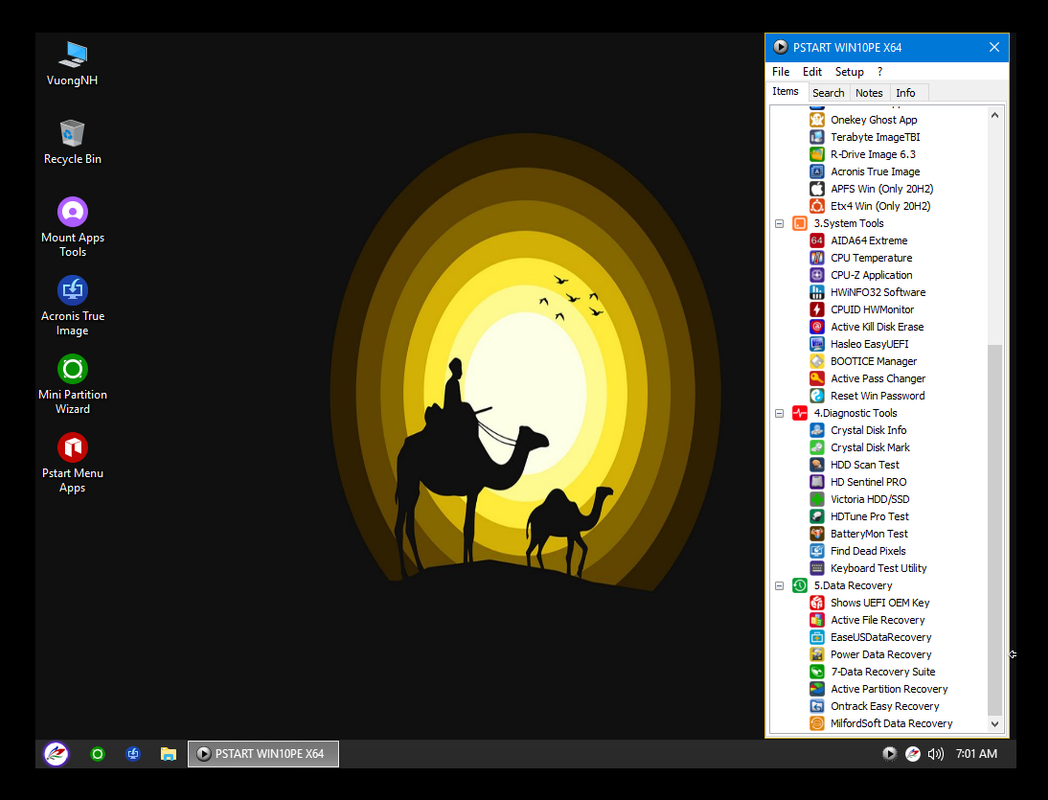The height and width of the screenshot is (800, 1048).
Task: Select HD Sentinel PRO entry
Action: coord(868,482)
